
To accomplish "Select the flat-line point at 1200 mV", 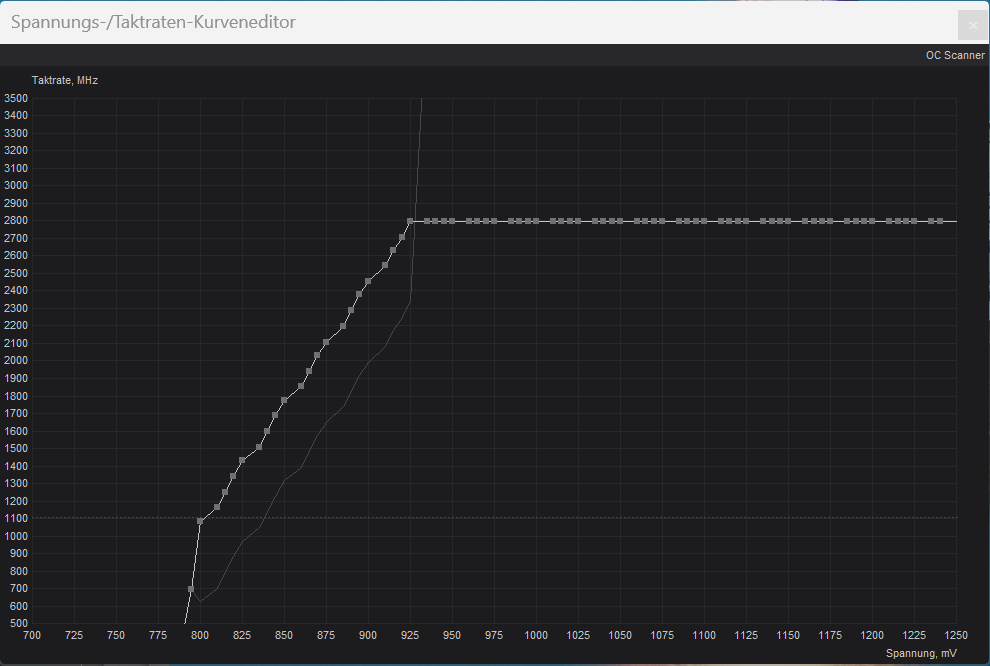I will 872,222.
